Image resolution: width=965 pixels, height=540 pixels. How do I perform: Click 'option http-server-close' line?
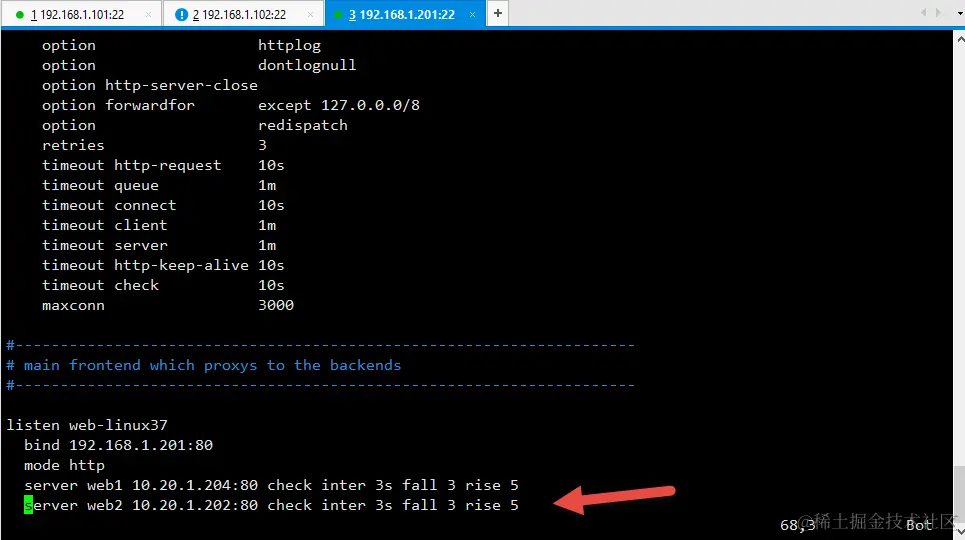[x=150, y=85]
